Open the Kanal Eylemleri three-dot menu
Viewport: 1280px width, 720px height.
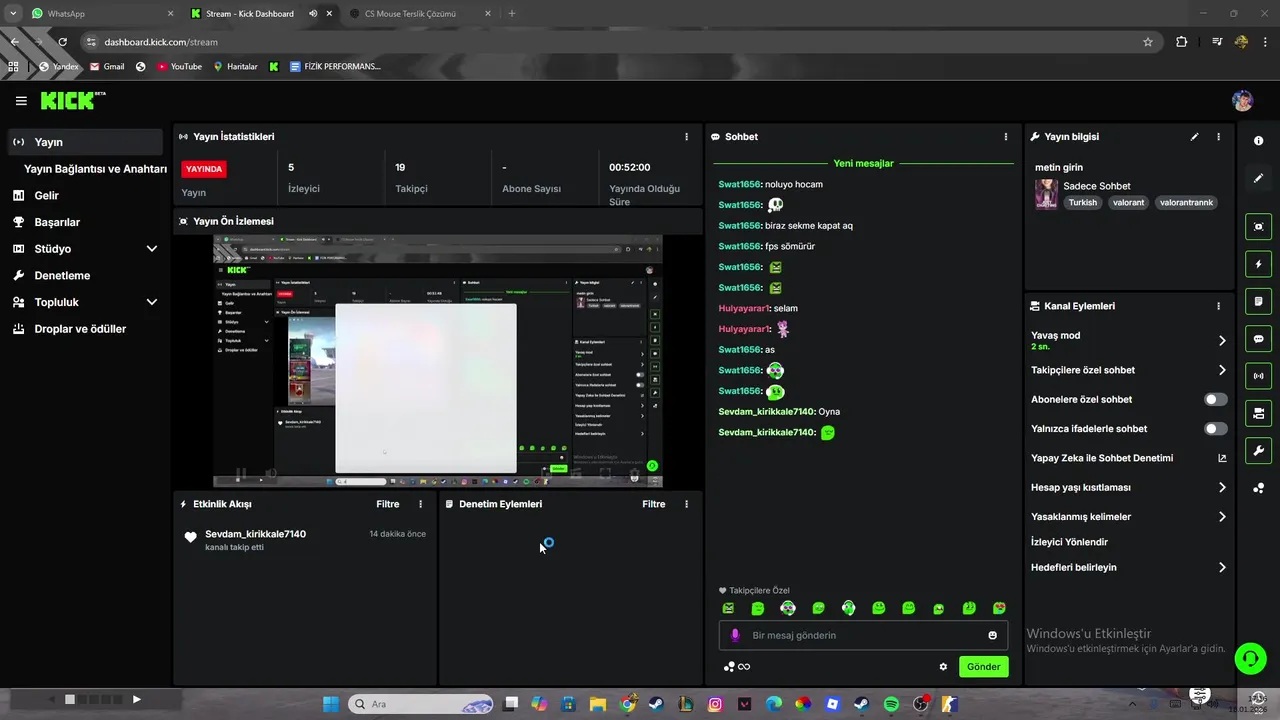coord(1218,306)
